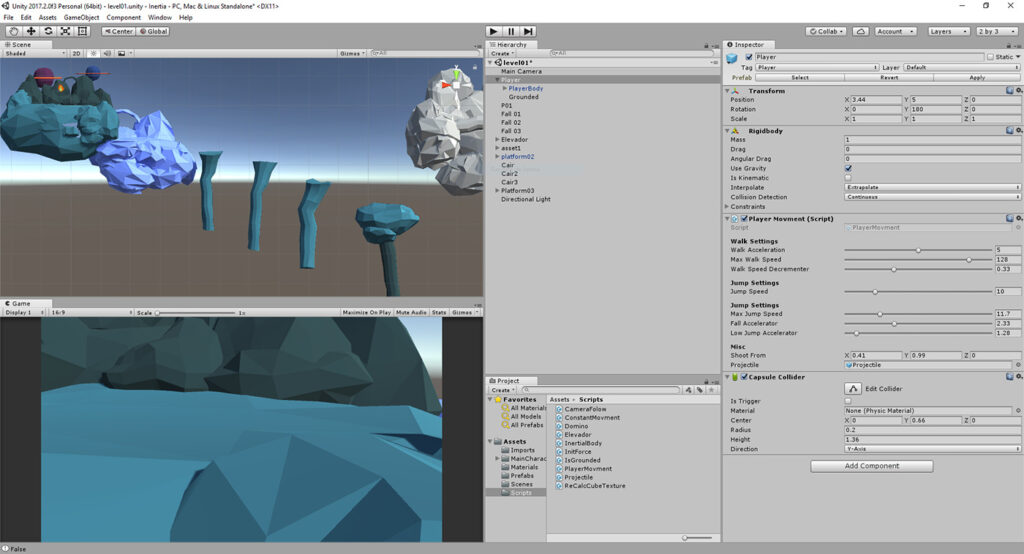Expand the Constraints section under Rigidbody
This screenshot has height=554, width=1024.
pos(727,207)
